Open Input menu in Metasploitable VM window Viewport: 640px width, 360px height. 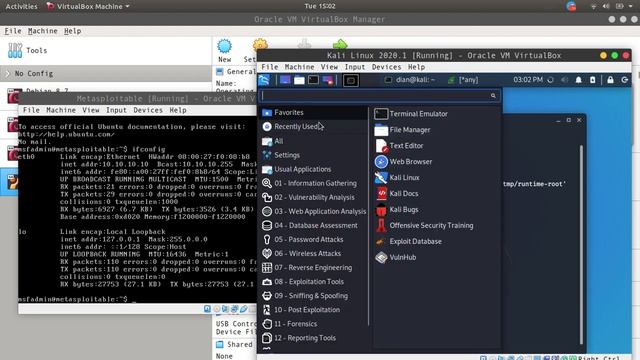point(116,110)
